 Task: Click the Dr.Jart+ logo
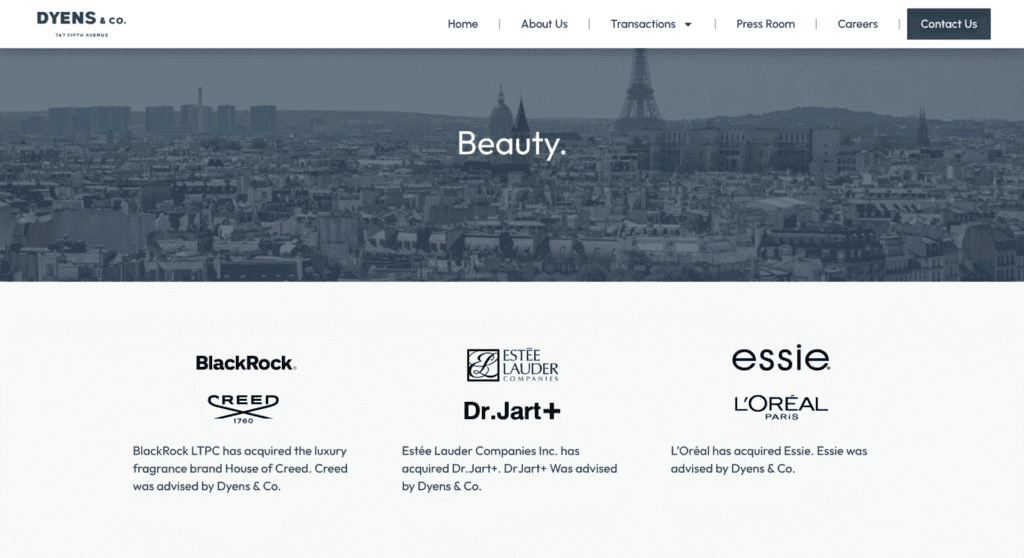(x=512, y=411)
